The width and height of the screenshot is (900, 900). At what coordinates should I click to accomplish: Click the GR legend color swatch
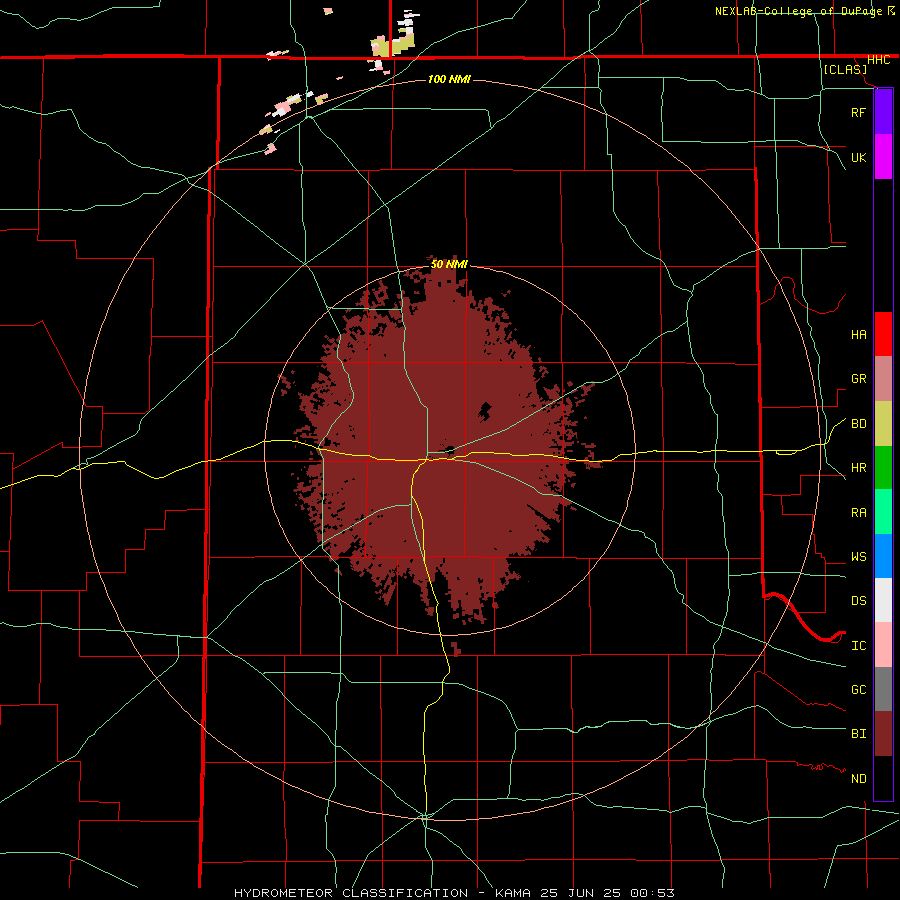pos(883,378)
